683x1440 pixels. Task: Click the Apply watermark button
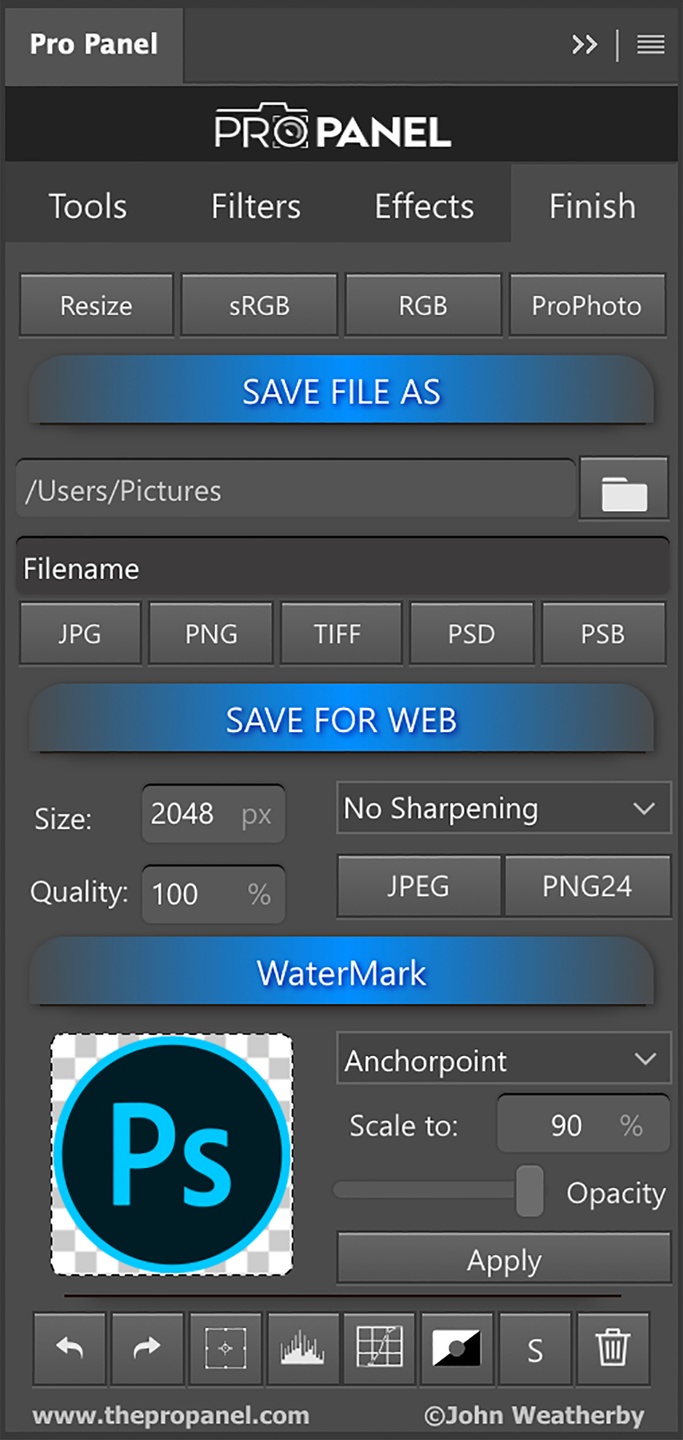(504, 1260)
